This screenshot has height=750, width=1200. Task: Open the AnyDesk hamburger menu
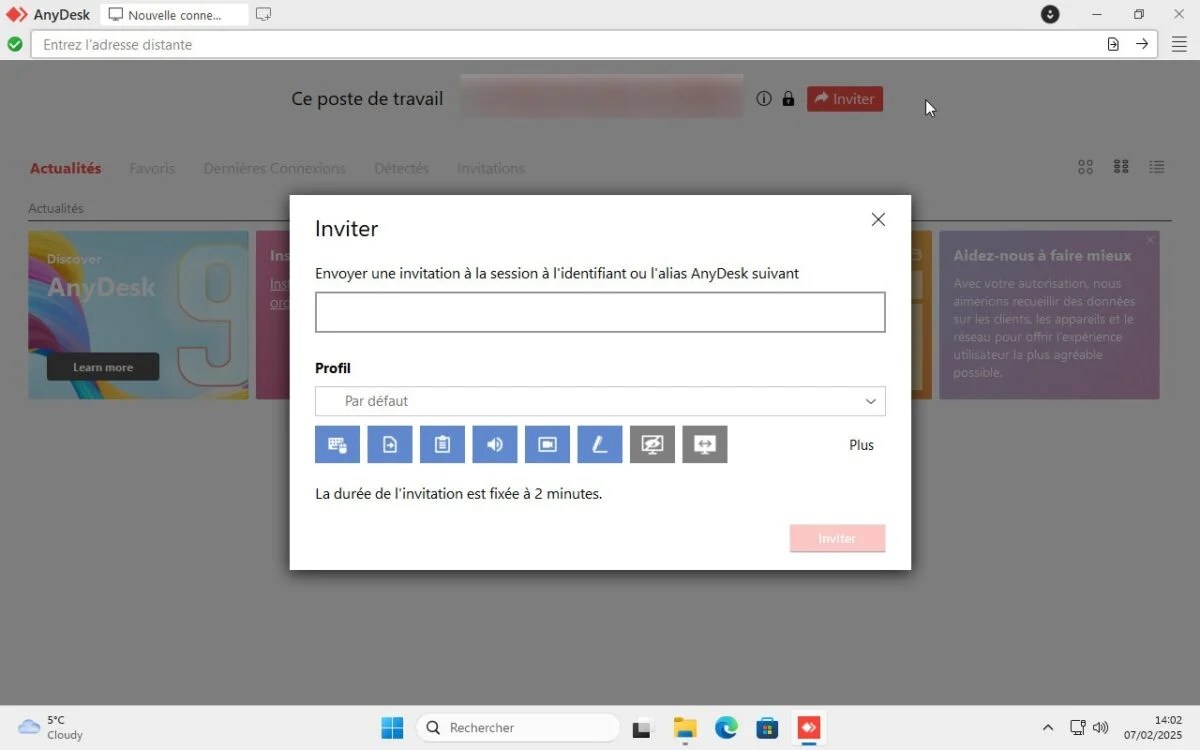click(1180, 44)
